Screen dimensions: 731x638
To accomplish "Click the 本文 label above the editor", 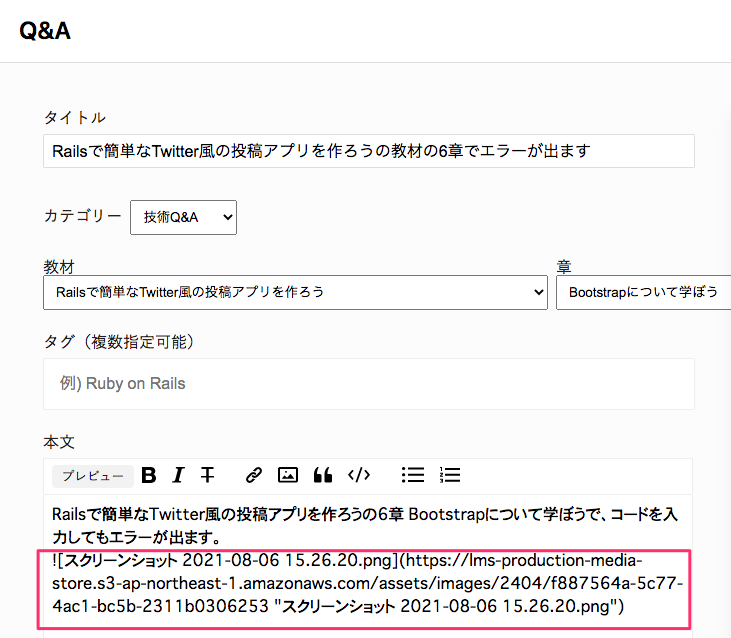I will tap(59, 442).
